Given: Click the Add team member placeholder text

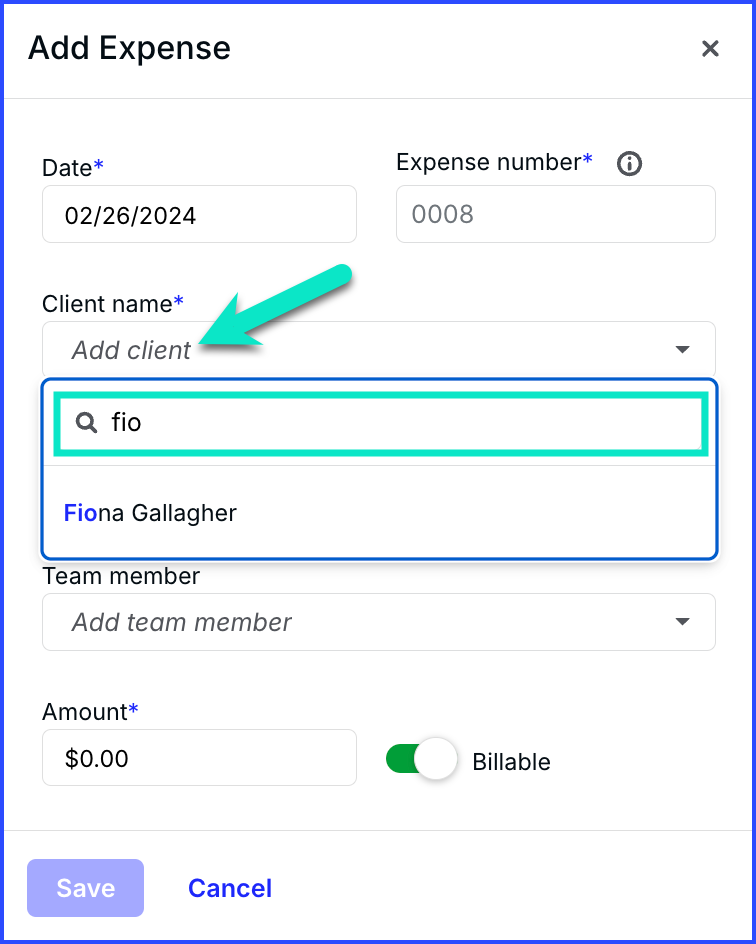Looking at the screenshot, I should click(x=181, y=622).
